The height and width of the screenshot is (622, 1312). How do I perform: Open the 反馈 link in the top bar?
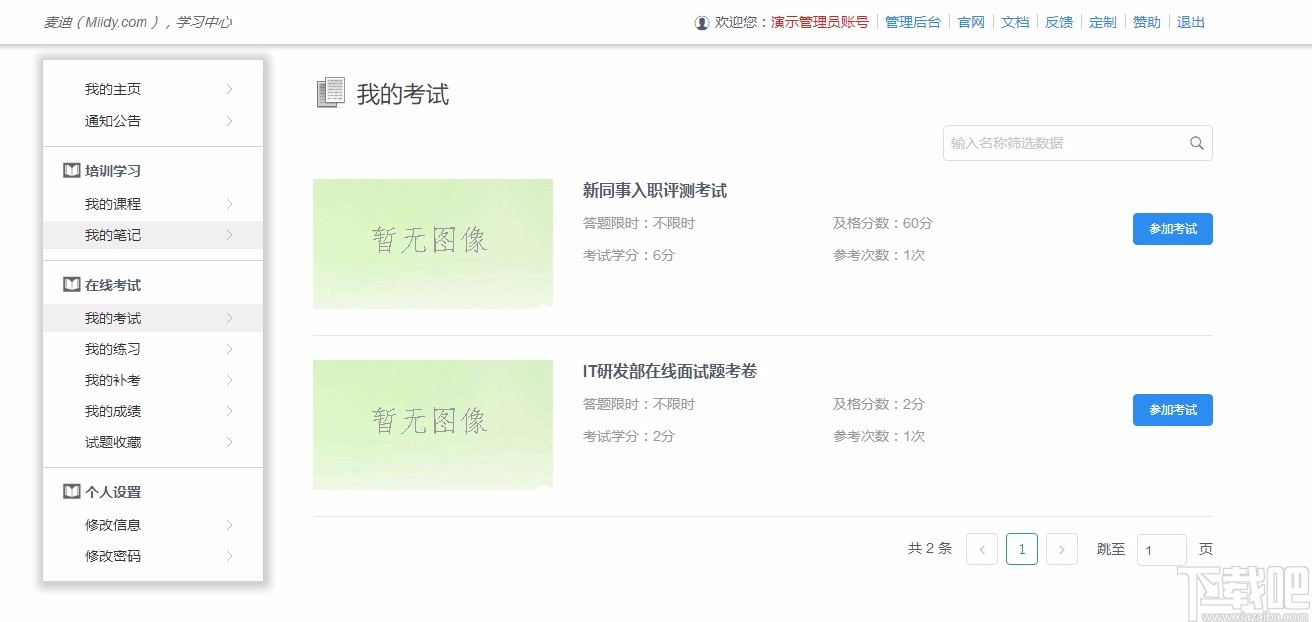[x=1058, y=22]
